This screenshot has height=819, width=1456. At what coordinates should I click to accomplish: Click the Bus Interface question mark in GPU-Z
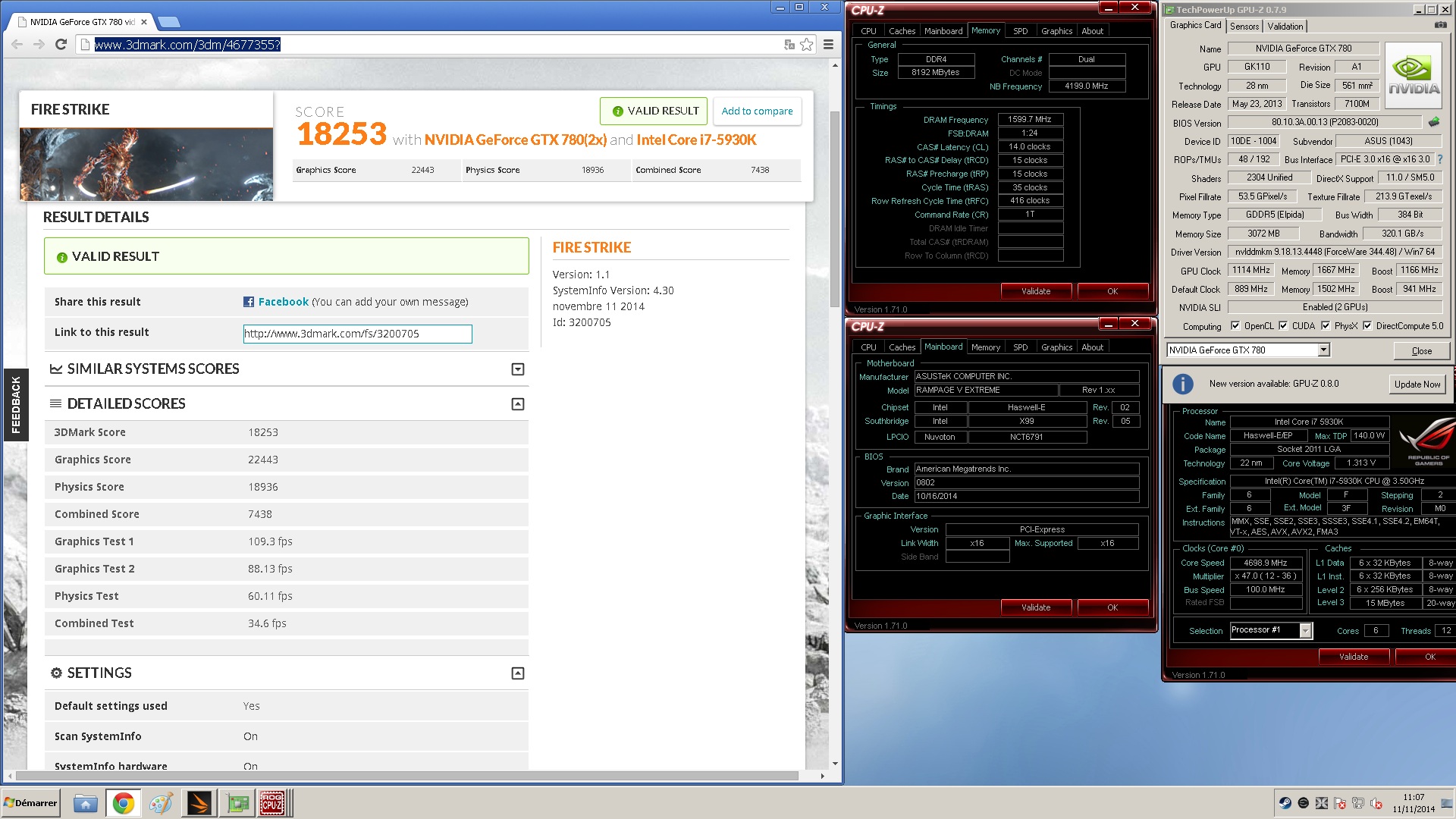point(1439,159)
